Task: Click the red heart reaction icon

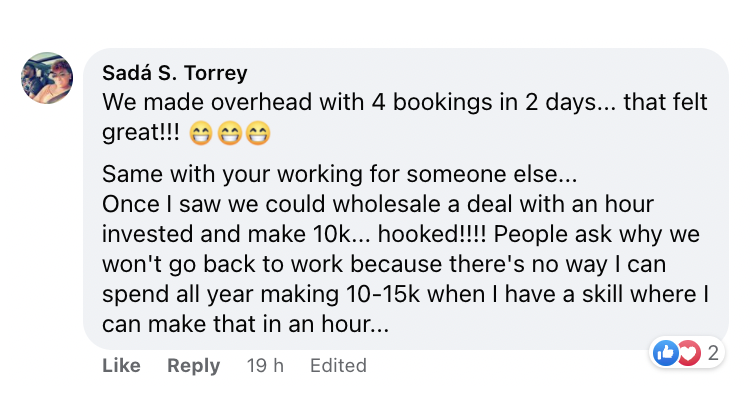Action: 687,352
